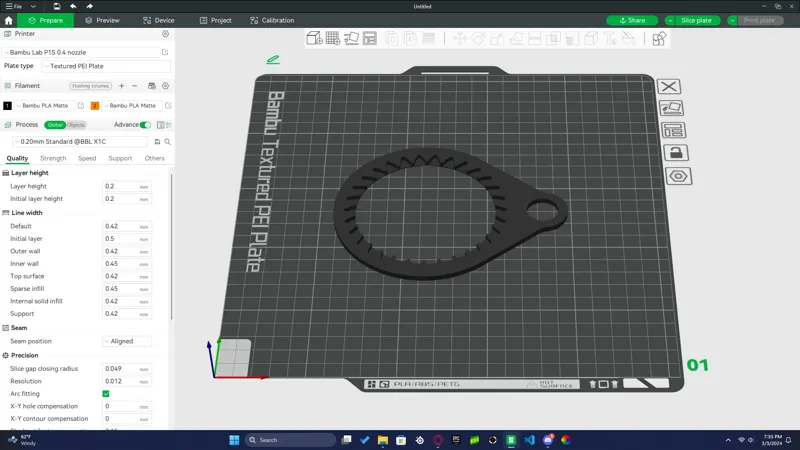Viewport: 800px width, 450px height.
Task: Open the Others settings tab
Action: point(155,159)
